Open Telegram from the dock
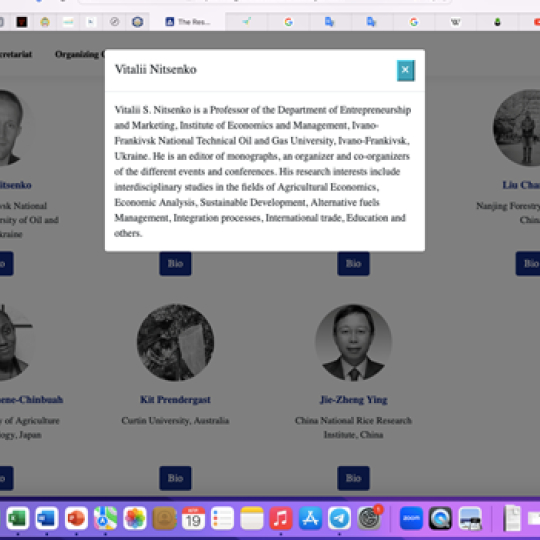Image resolution: width=540 pixels, height=540 pixels. click(339, 518)
